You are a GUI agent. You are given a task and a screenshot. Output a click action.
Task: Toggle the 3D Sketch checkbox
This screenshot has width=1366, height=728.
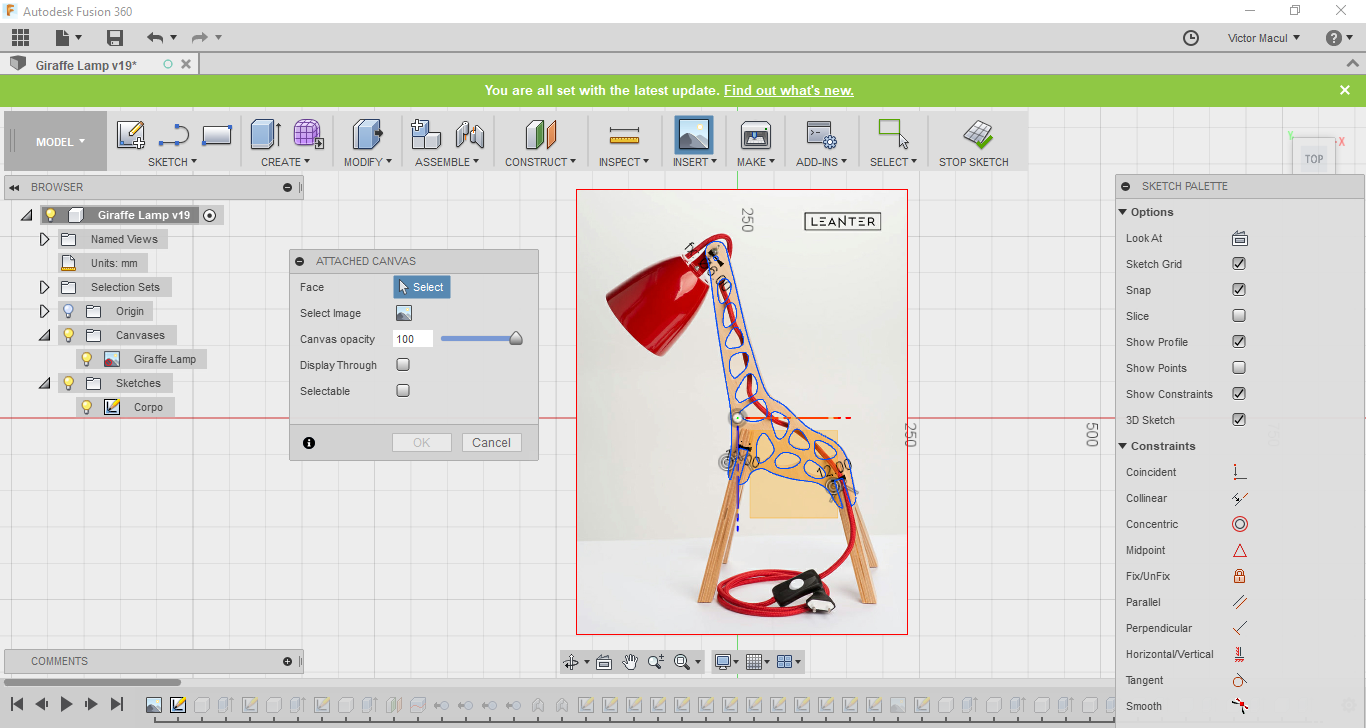pos(1239,420)
